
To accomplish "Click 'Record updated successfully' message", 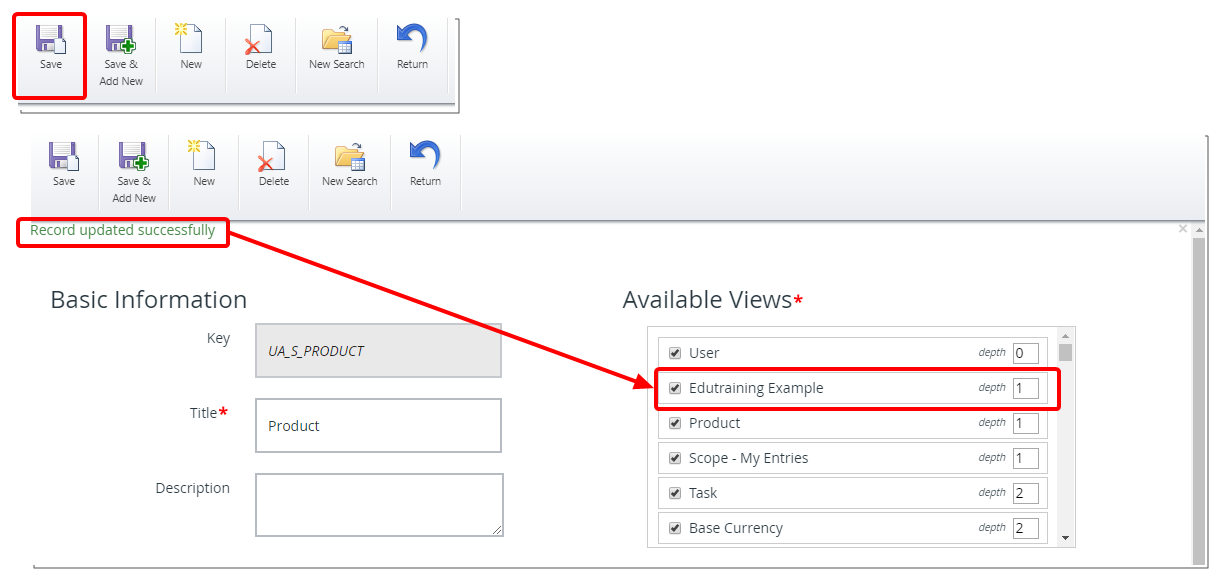I will pos(122,230).
